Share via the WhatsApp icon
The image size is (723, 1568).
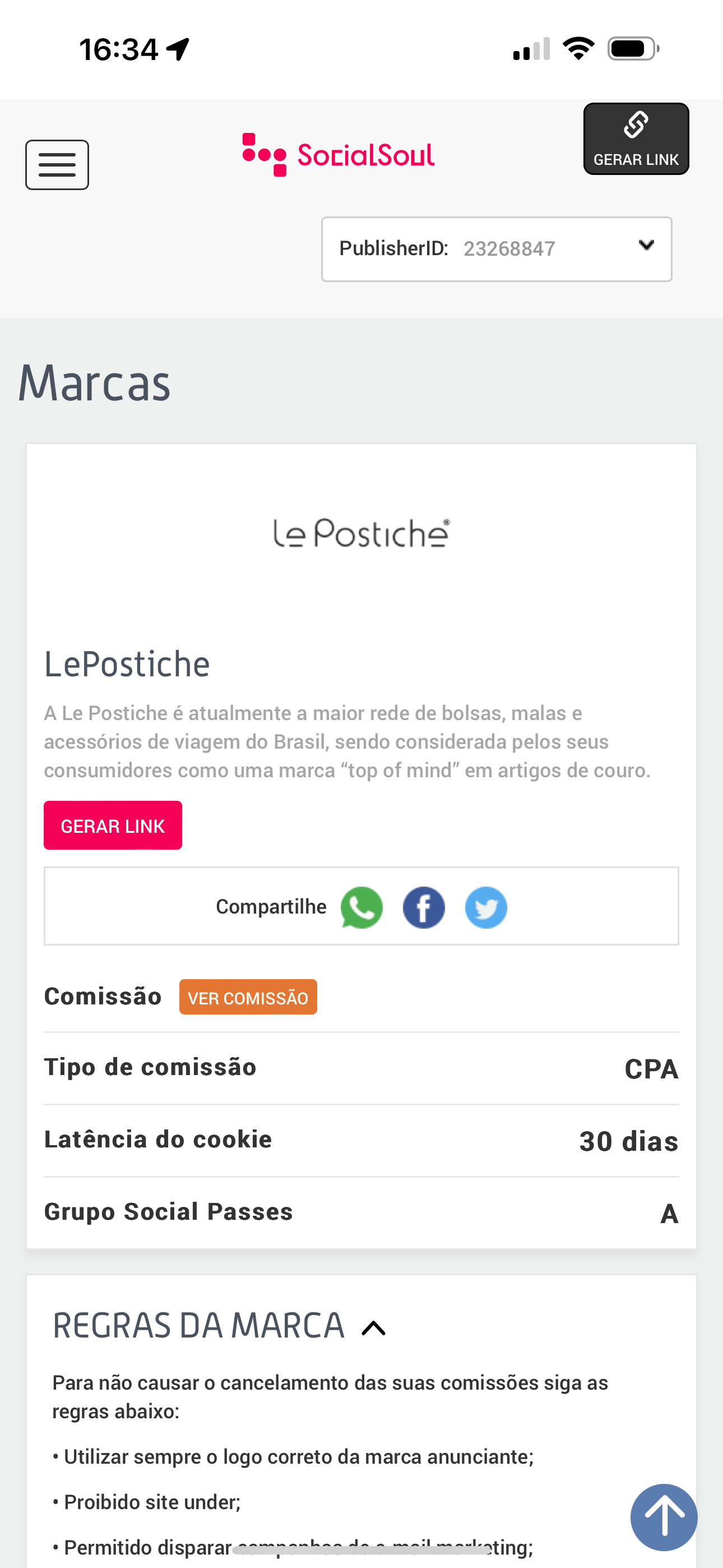click(x=361, y=907)
